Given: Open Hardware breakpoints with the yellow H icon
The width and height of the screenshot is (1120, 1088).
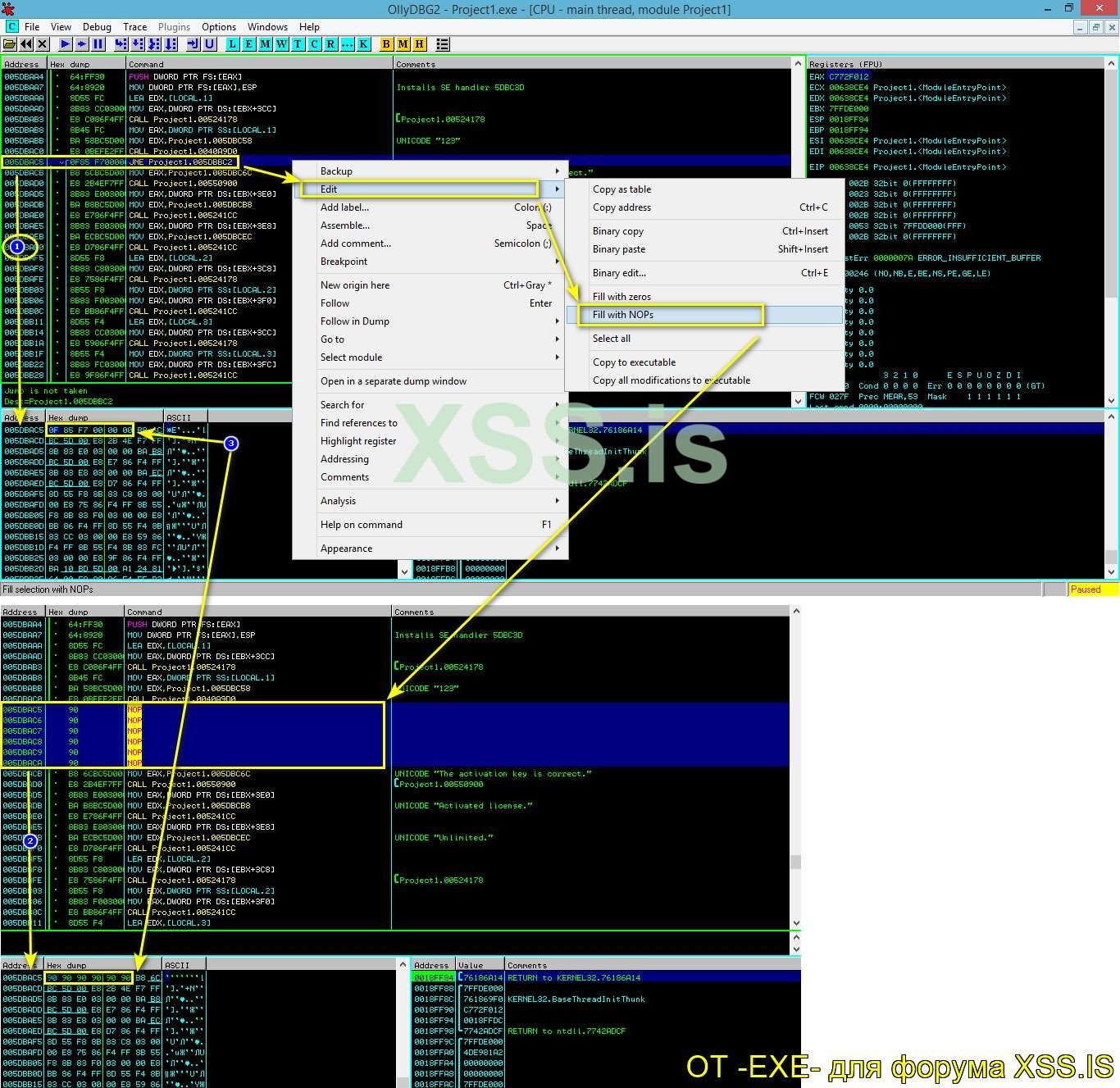Looking at the screenshot, I should (420, 44).
